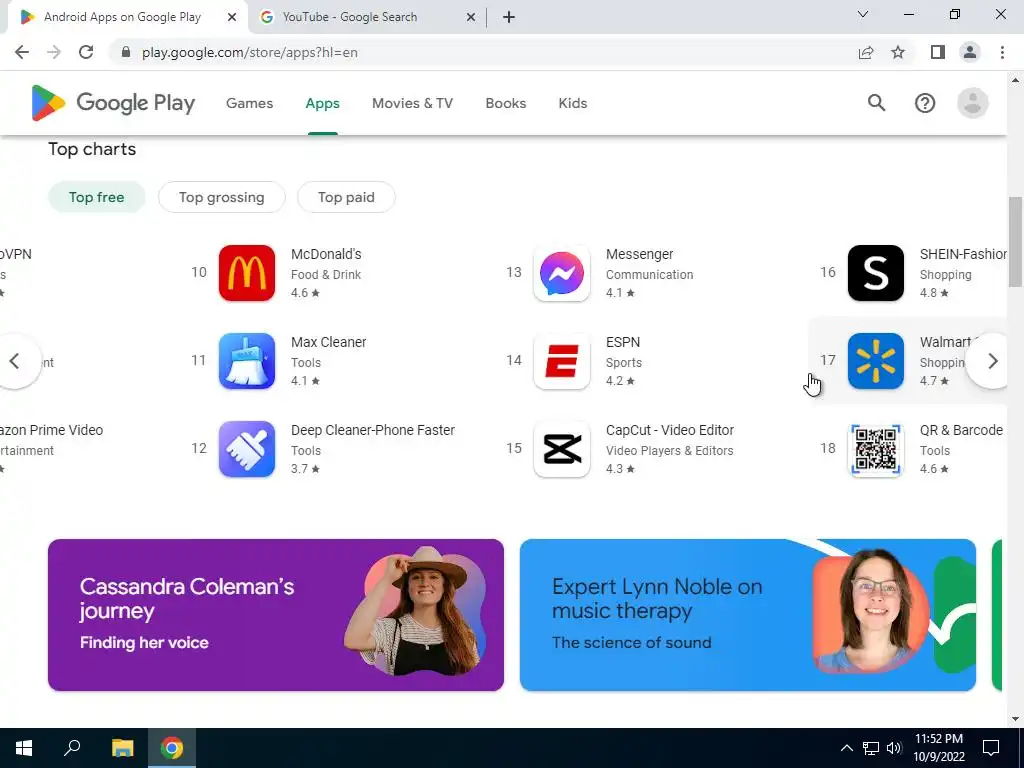Screen dimensions: 1024x768
Task: Open Deep Cleaner-Phone Faster title link
Action: click(x=373, y=430)
